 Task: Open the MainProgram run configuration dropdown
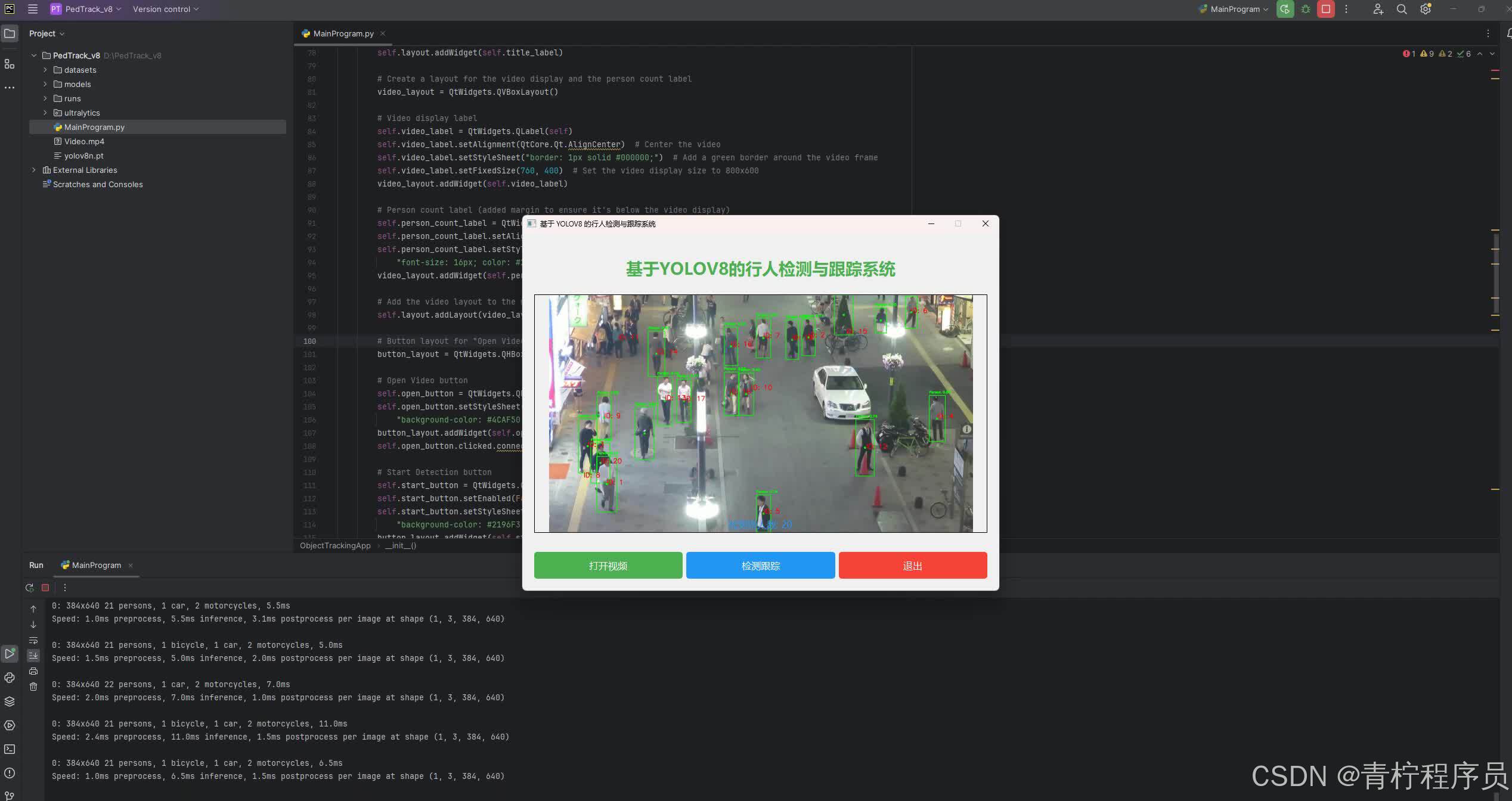[1233, 9]
